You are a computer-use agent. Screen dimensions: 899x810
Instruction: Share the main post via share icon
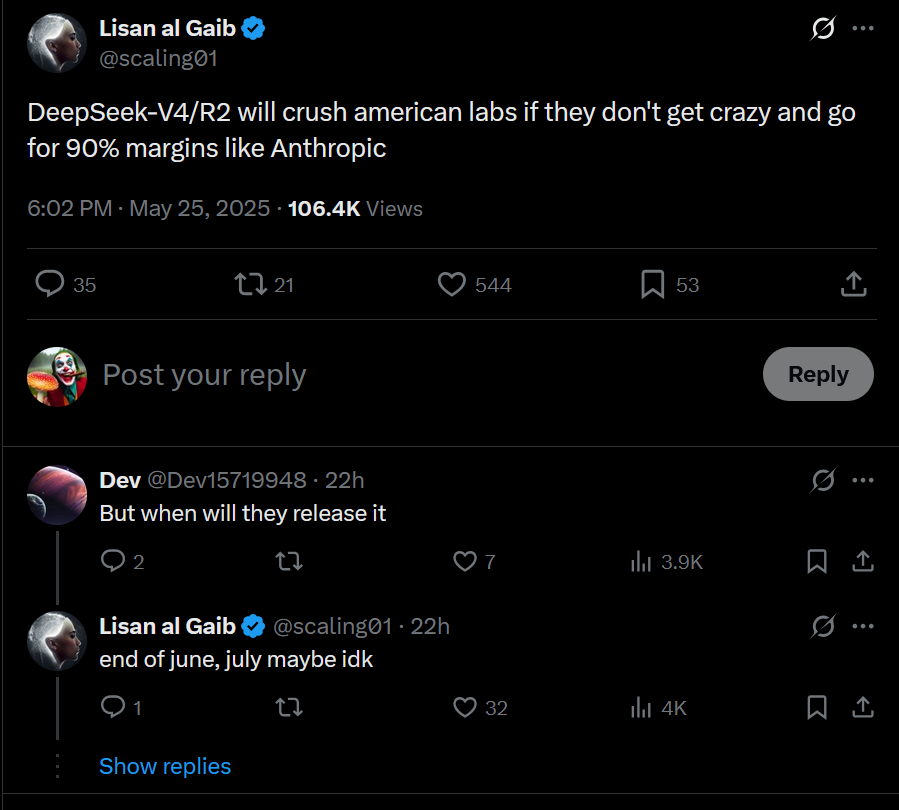(853, 285)
